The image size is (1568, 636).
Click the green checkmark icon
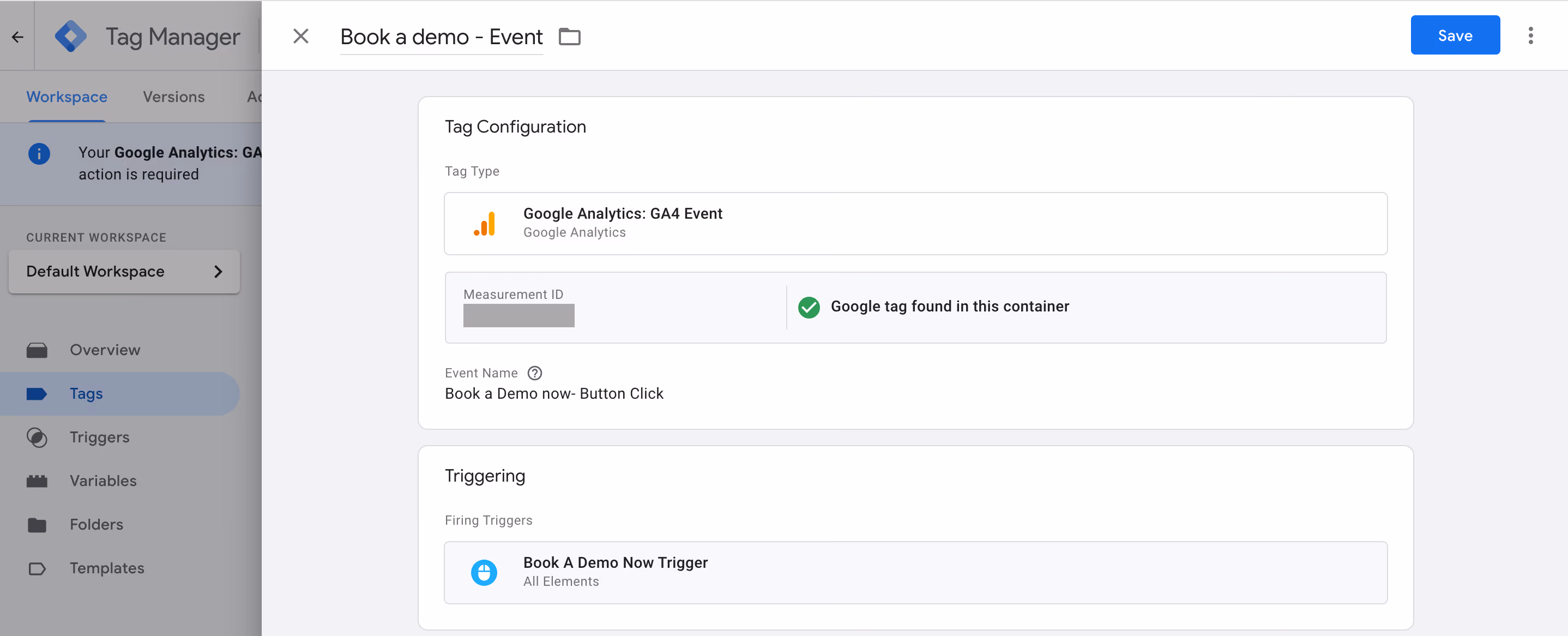coord(809,307)
